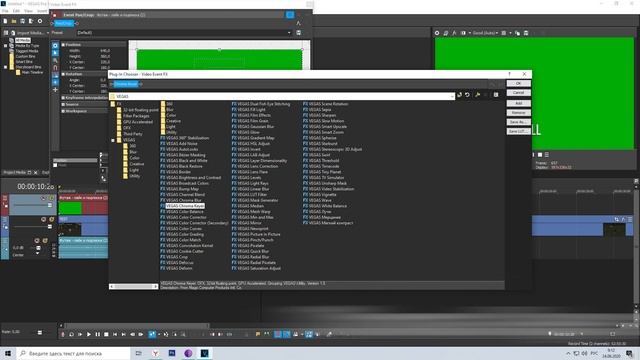This screenshot has height=360, width=640.
Task: Select Main Timeline under Storyboard Bins
Action: click(x=32, y=72)
